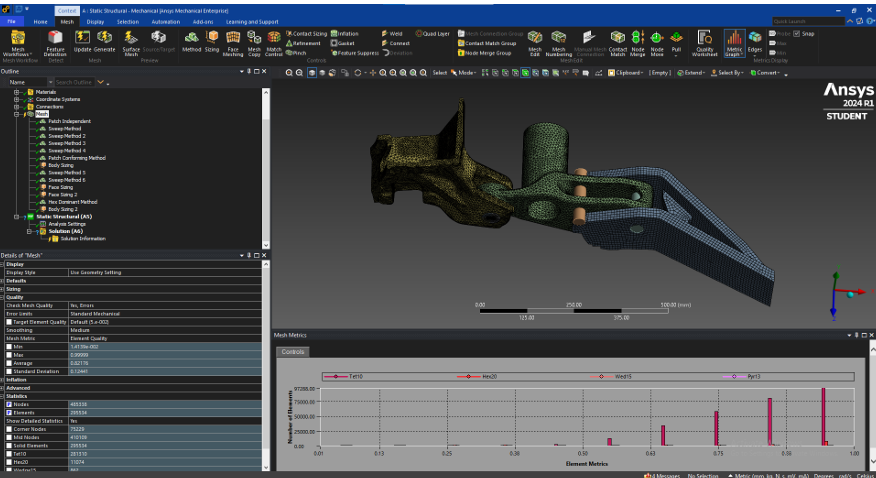This screenshot has height=478, width=876.
Task: Open the Feature Detection tool
Action: [x=55, y=39]
